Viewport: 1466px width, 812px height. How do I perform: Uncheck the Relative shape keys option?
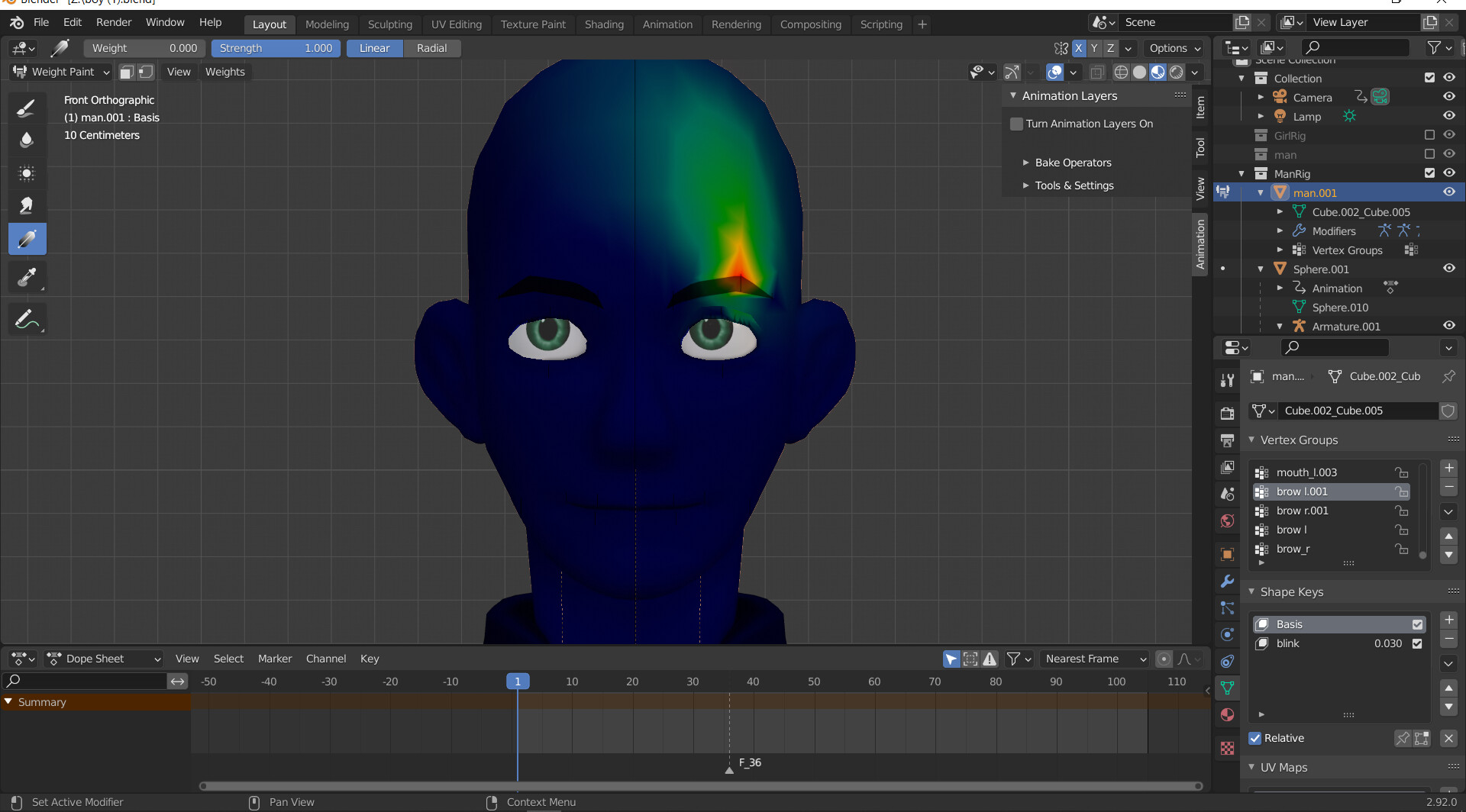1254,738
